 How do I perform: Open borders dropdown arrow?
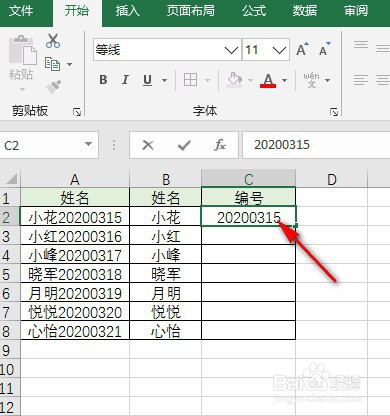pos(207,80)
